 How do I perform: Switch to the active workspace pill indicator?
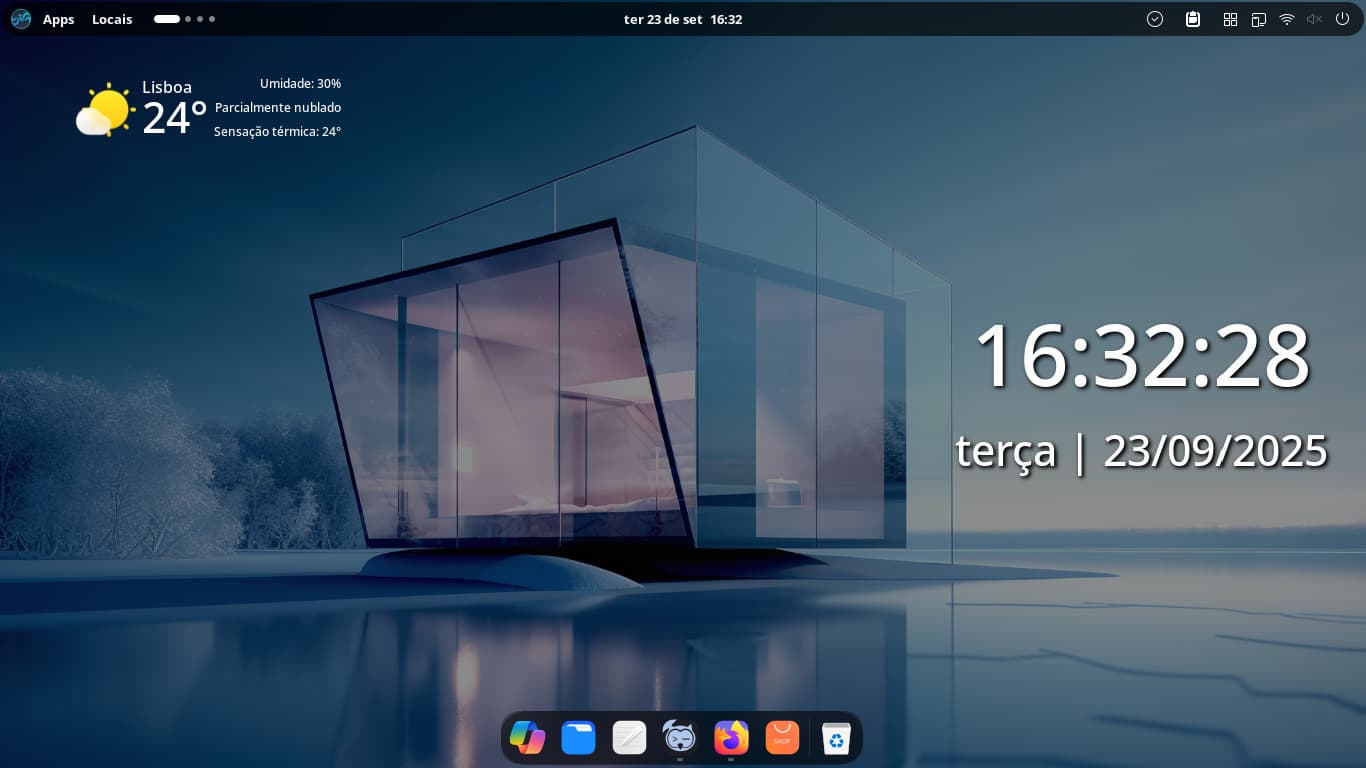(x=167, y=19)
